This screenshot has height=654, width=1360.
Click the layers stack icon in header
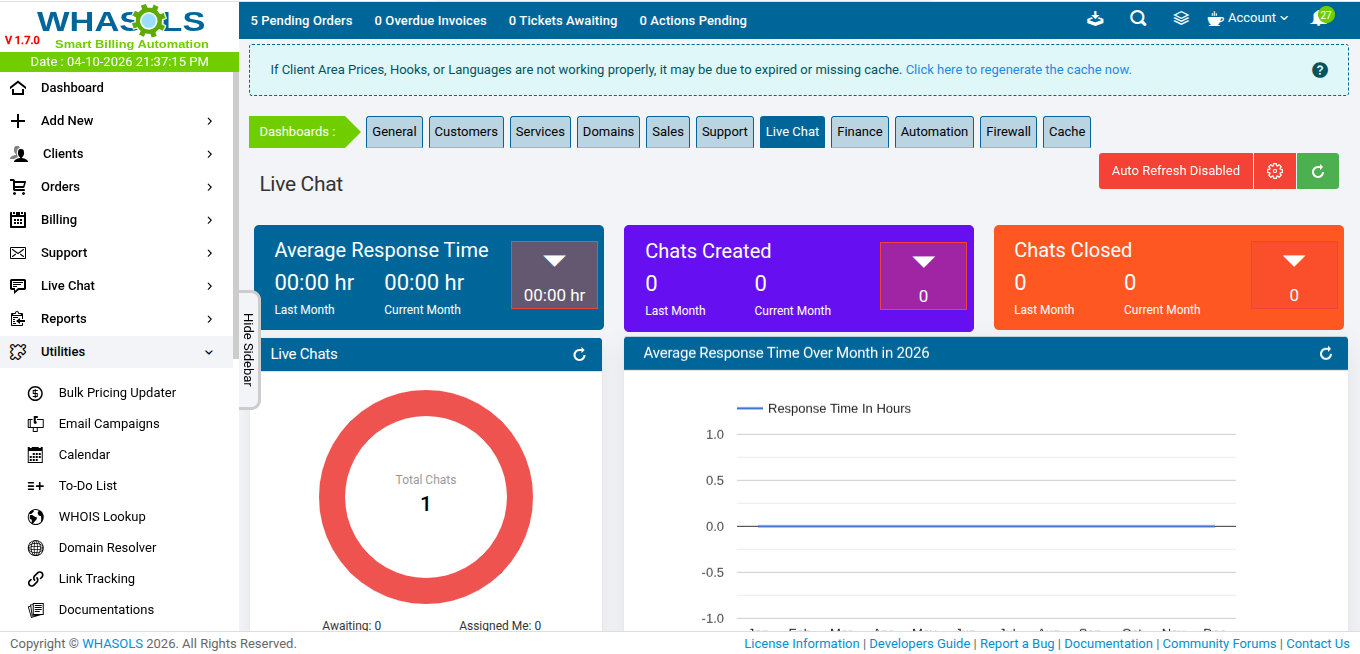1181,19
